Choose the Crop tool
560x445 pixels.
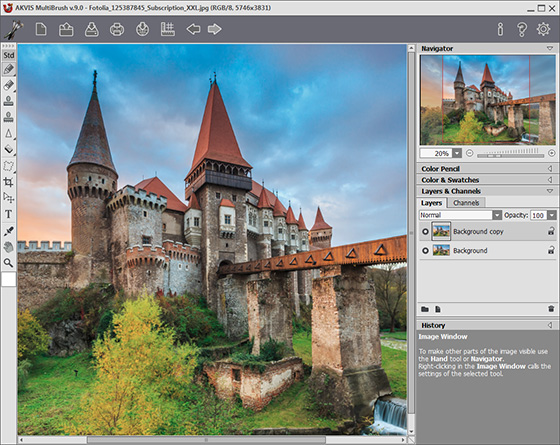point(9,182)
